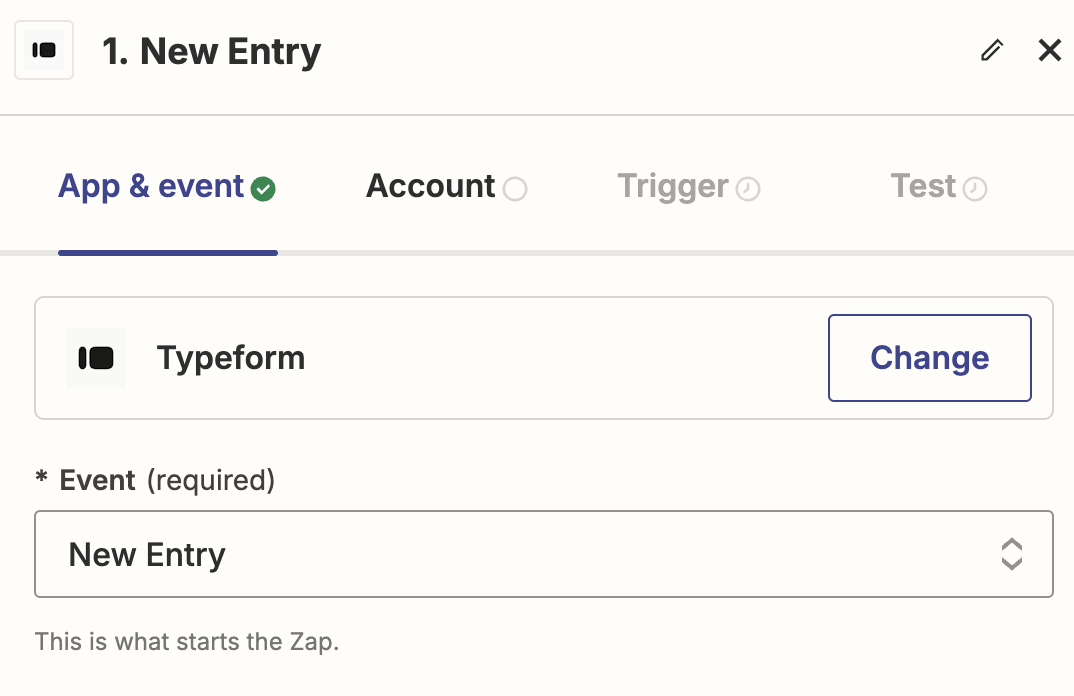This screenshot has width=1074, height=696.
Task: Click the pencil icon to rename the step
Action: tap(992, 50)
